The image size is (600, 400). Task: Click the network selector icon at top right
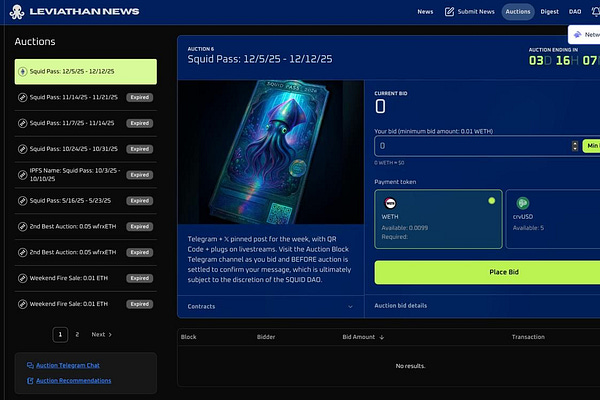[x=577, y=35]
